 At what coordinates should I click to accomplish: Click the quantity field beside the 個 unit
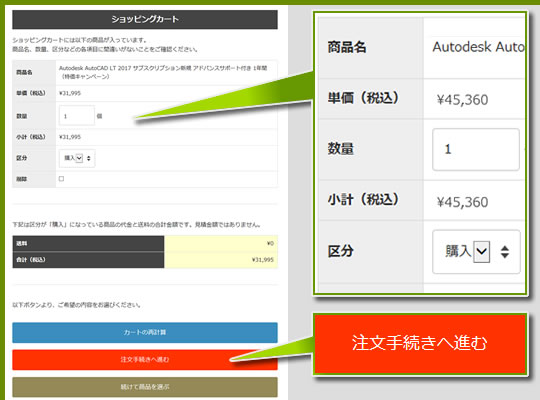click(76, 116)
